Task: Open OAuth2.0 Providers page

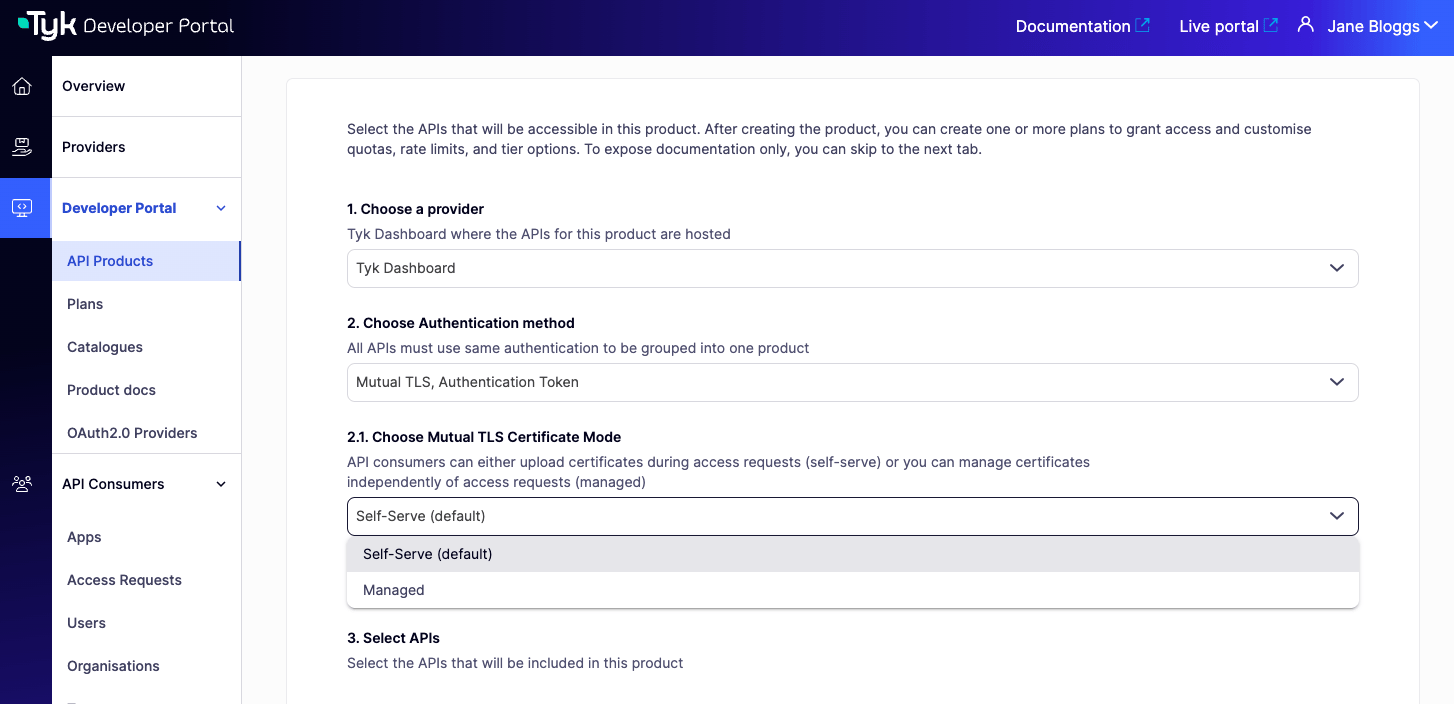Action: click(132, 433)
